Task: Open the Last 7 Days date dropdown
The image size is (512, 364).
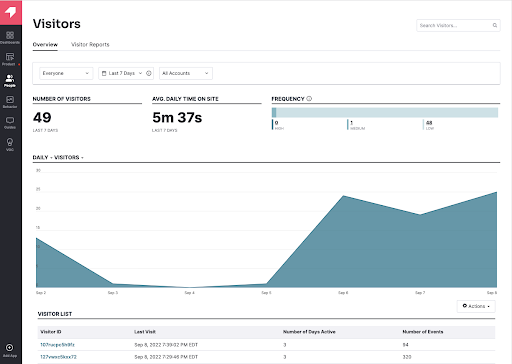Action: click(x=122, y=73)
